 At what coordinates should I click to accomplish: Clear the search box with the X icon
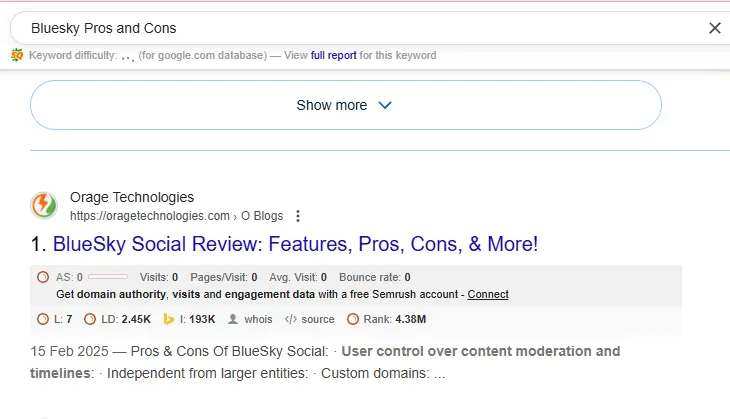point(715,28)
